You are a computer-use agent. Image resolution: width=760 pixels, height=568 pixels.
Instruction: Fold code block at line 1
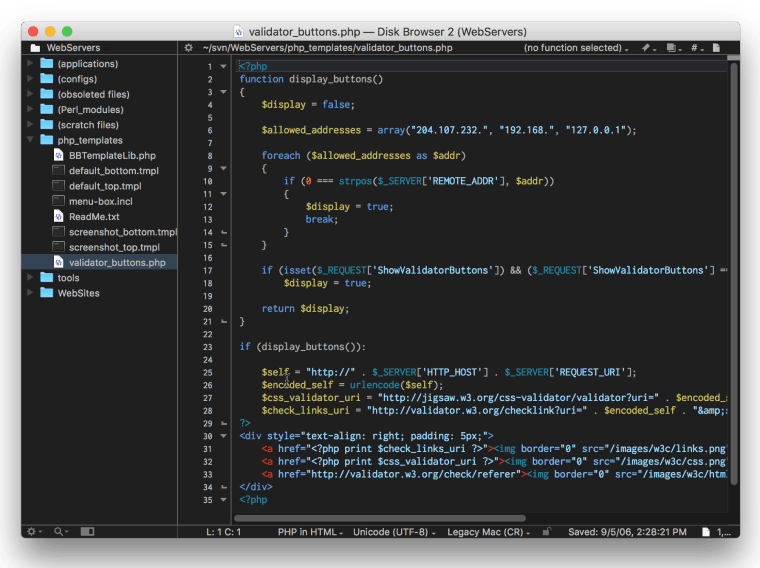pos(223,66)
